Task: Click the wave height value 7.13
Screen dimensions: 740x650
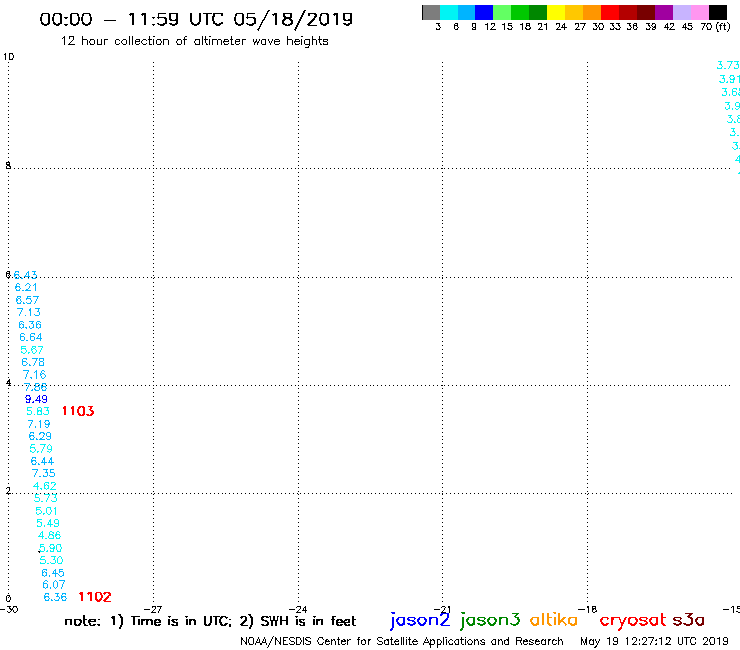Action: pyautogui.click(x=29, y=312)
